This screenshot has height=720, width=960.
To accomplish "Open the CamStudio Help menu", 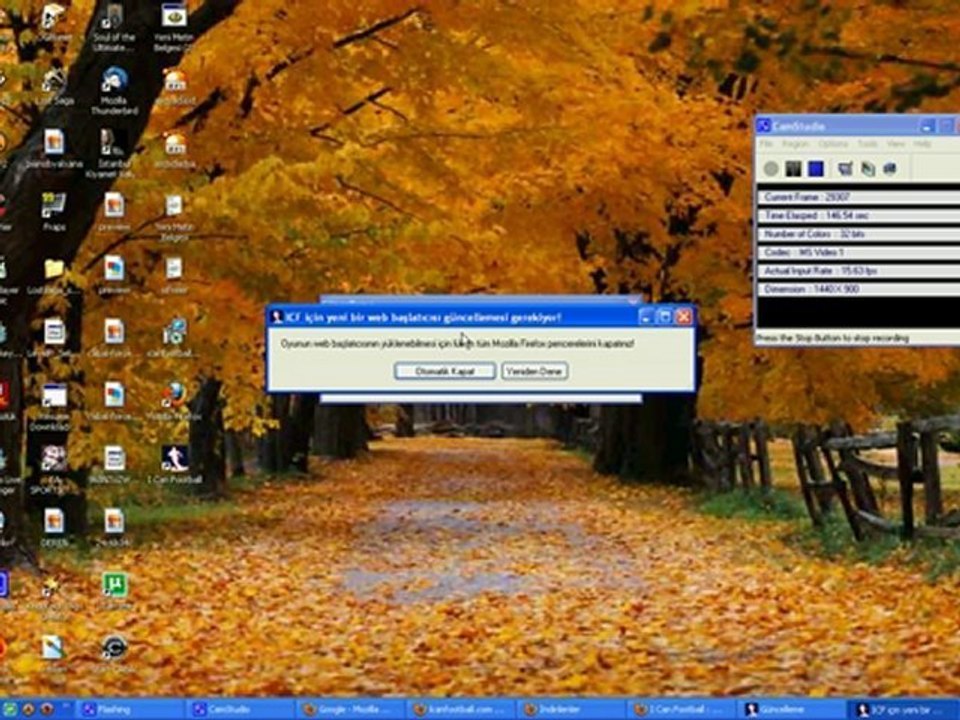I will pos(923,144).
